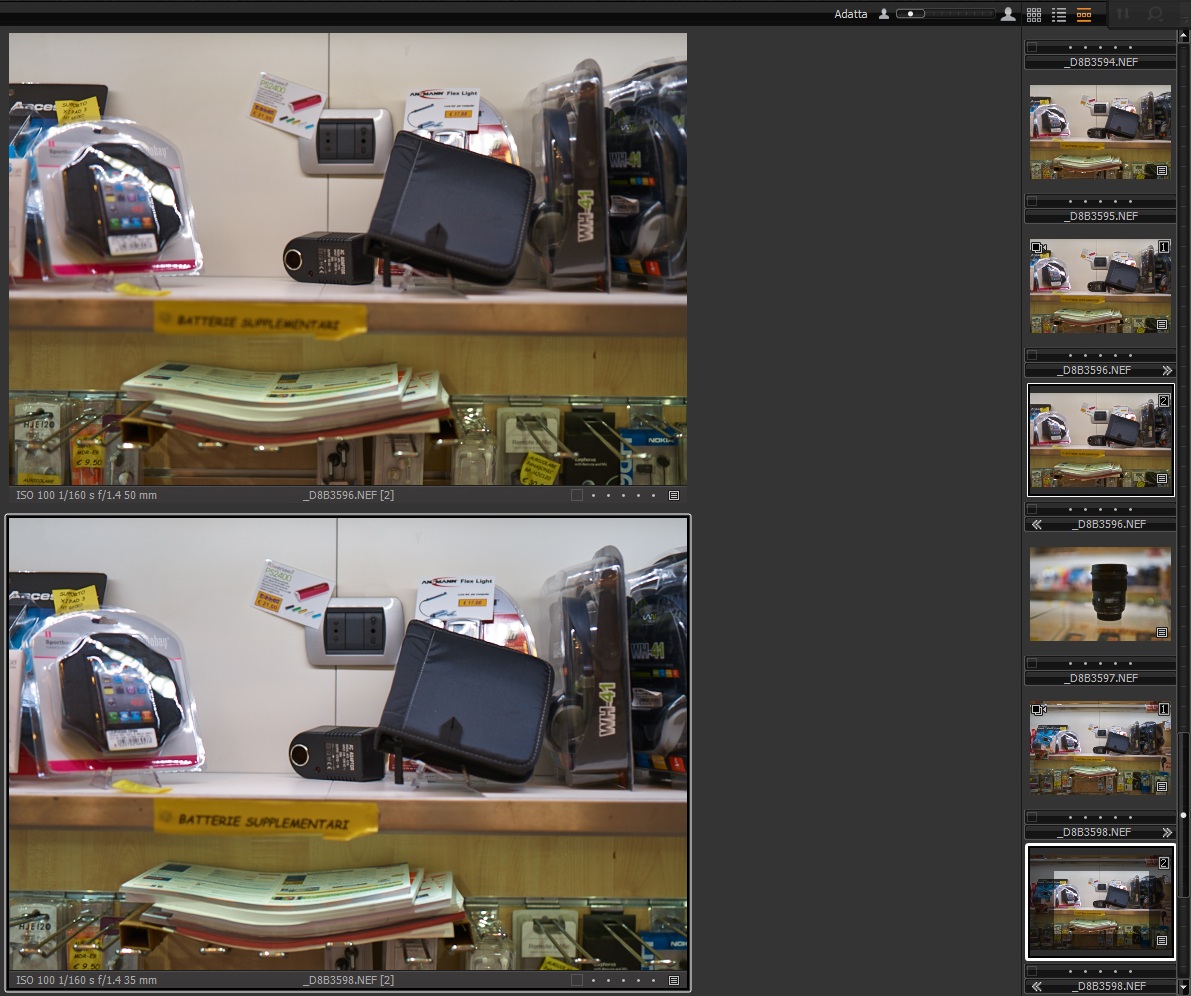The width and height of the screenshot is (1191, 996).
Task: Expand variants with arrows beside _D8B3596.NEF
Action: pos(1166,370)
